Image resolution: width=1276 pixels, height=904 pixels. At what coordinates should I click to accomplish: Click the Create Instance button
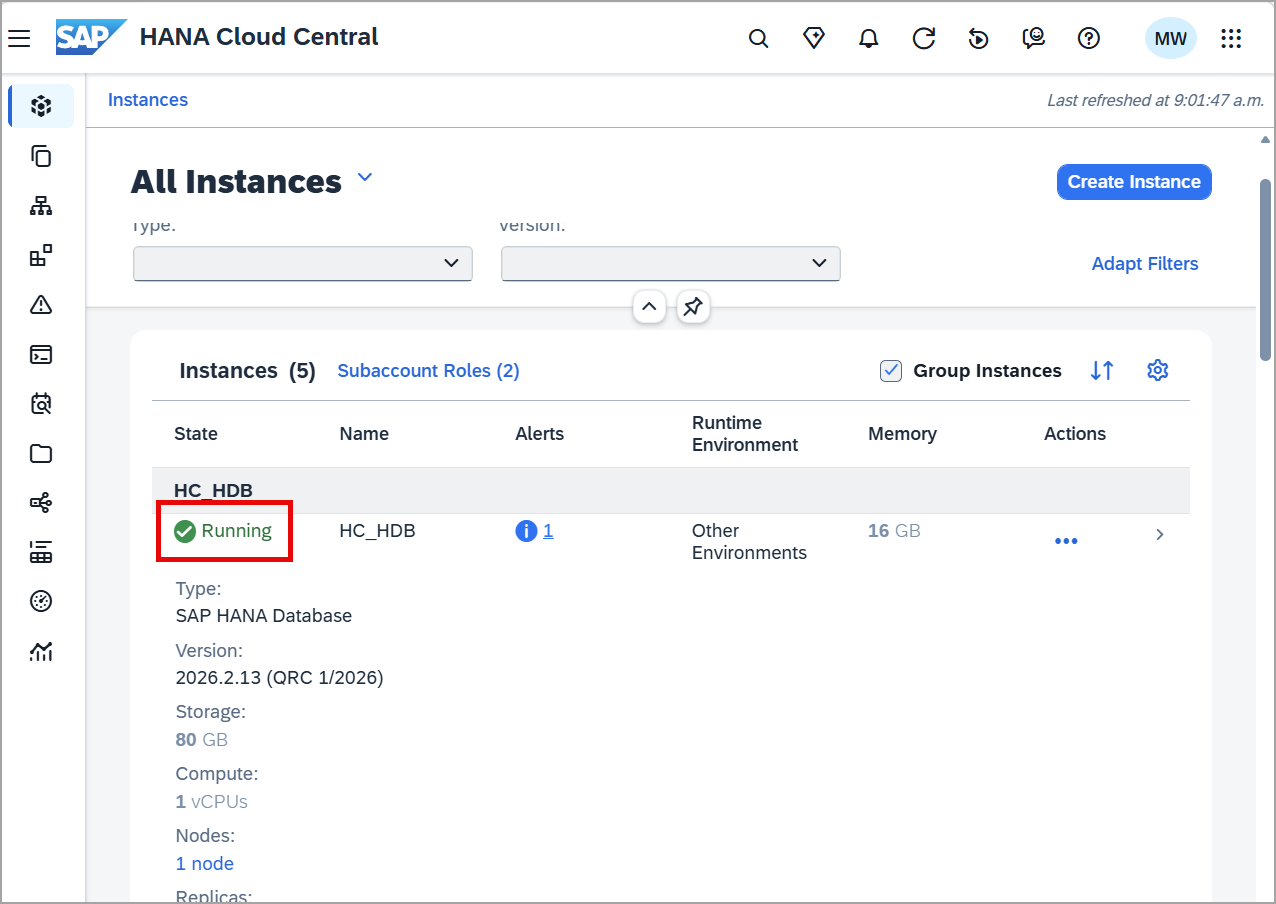pos(1134,182)
